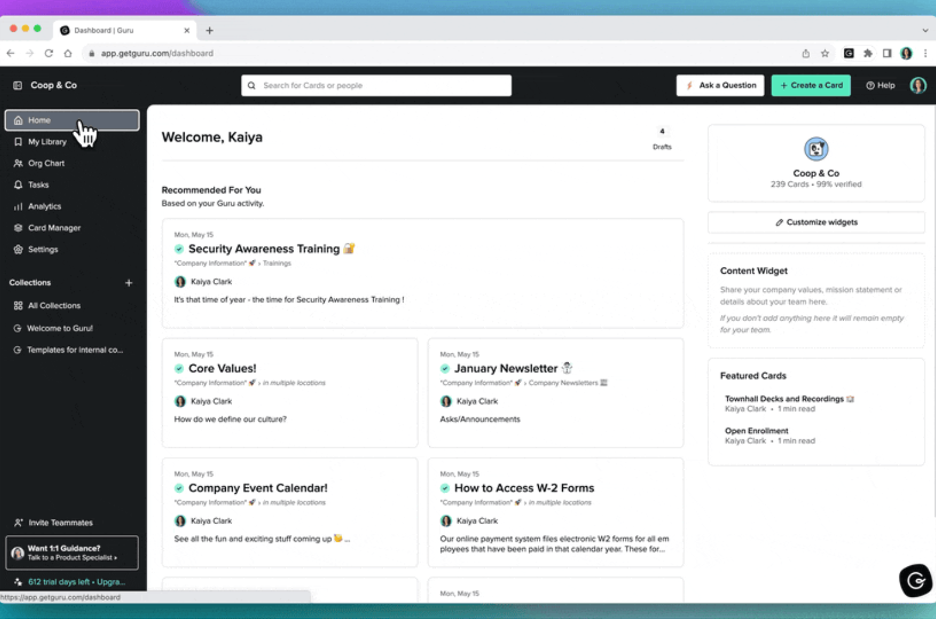
Task: Open the 4 Drafts counter
Action: [661, 139]
